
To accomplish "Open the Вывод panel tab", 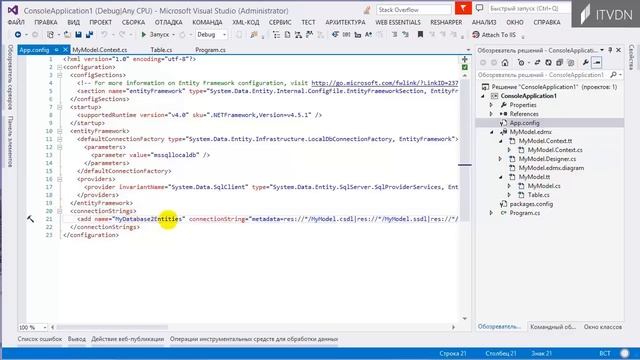I will 77,339.
